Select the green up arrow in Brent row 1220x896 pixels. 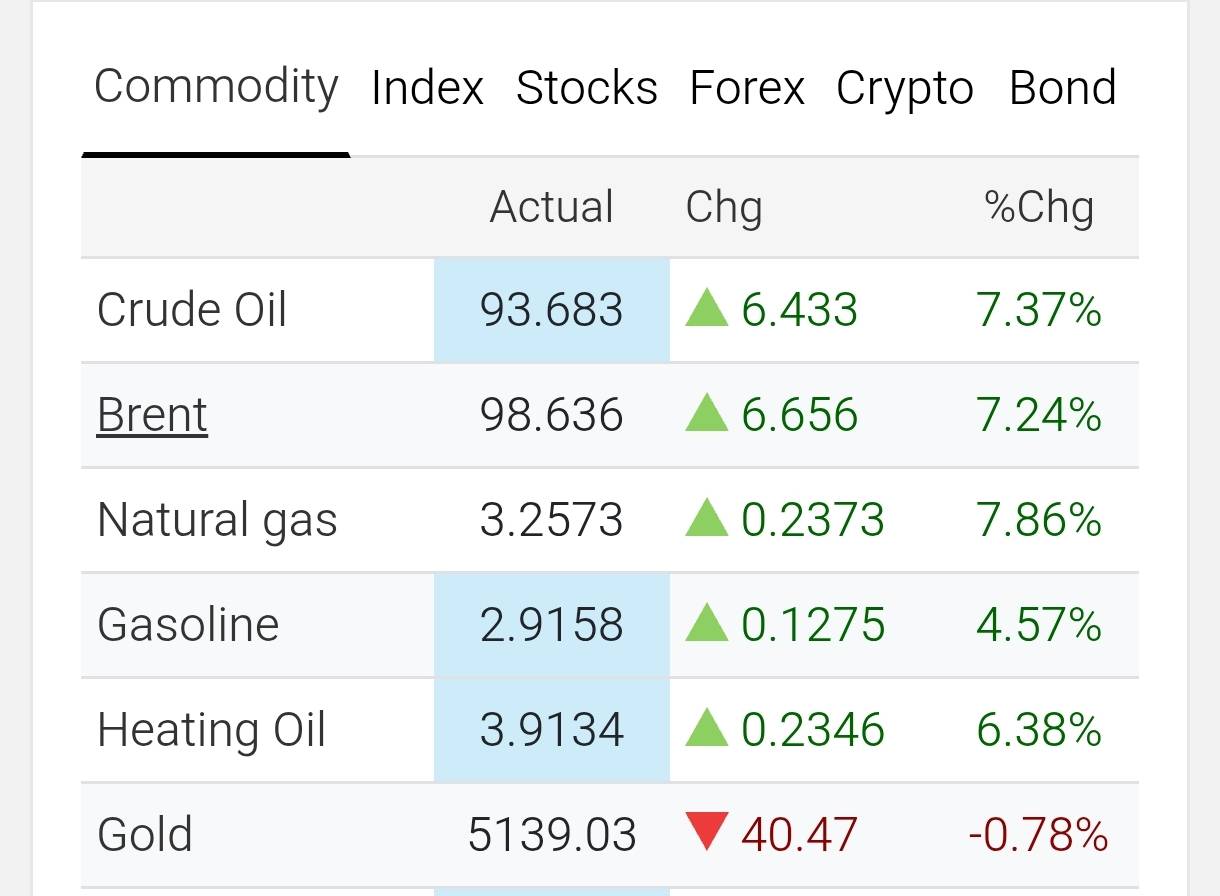click(706, 413)
